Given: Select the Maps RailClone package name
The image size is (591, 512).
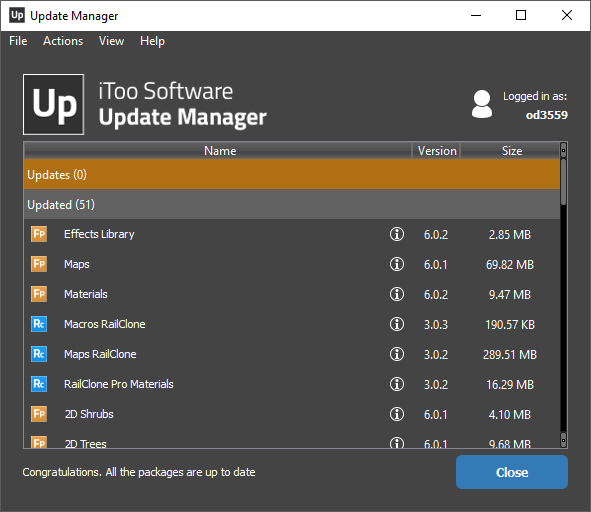Looking at the screenshot, I should [100, 354].
